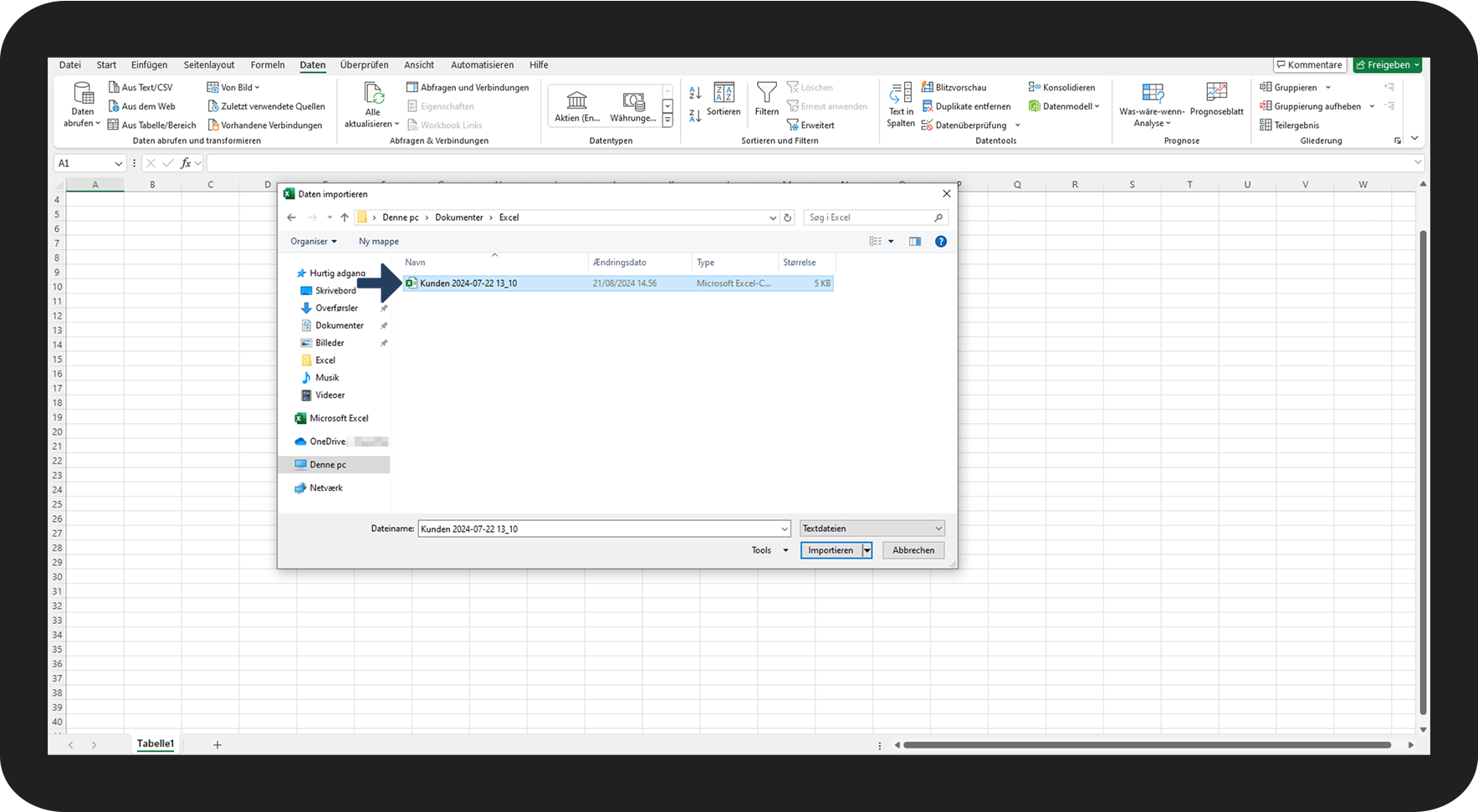Click the refresh icon beside address bar
This screenshot has height=812, width=1478.
(x=787, y=217)
